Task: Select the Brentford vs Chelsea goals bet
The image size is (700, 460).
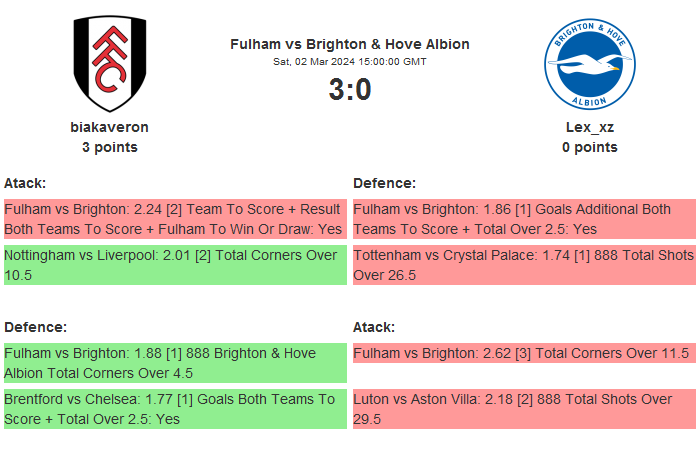Action: (175, 409)
